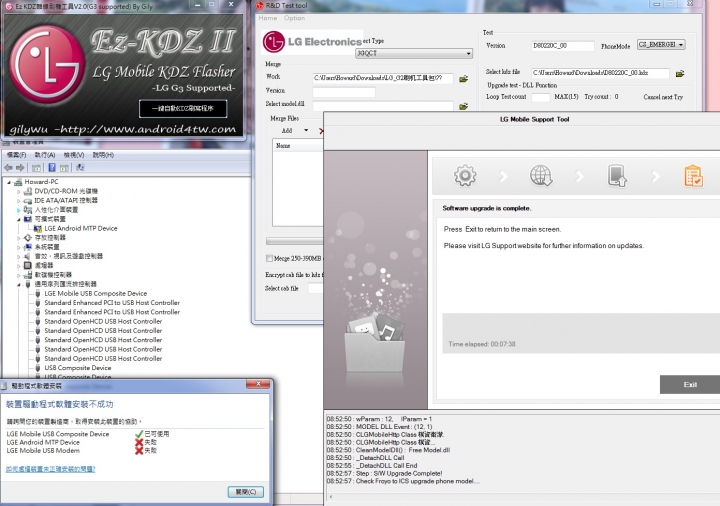Select LGE Mobile USB Composite Device in device tree

[96, 293]
